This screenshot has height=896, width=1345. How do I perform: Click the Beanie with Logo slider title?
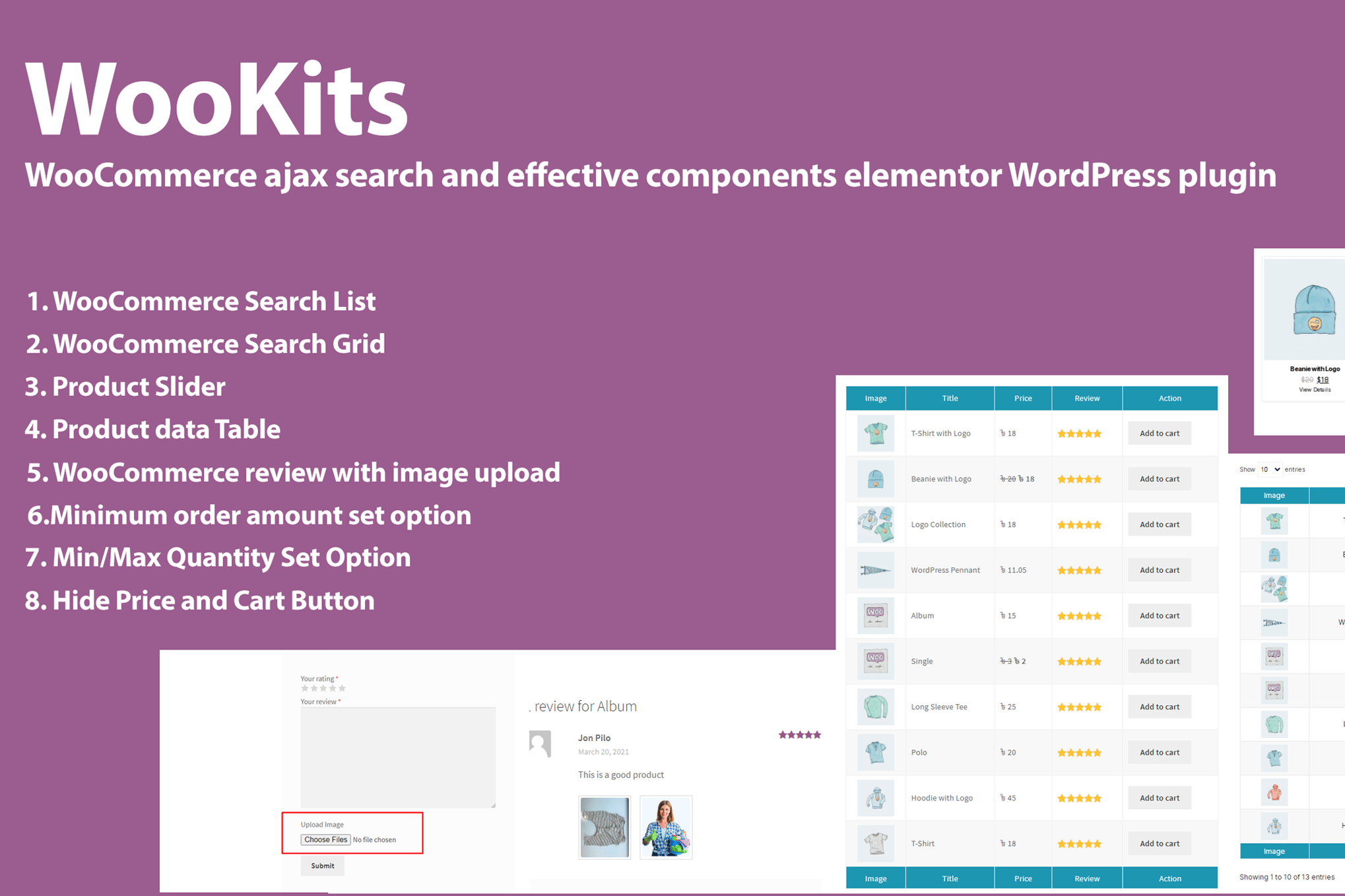1315,369
